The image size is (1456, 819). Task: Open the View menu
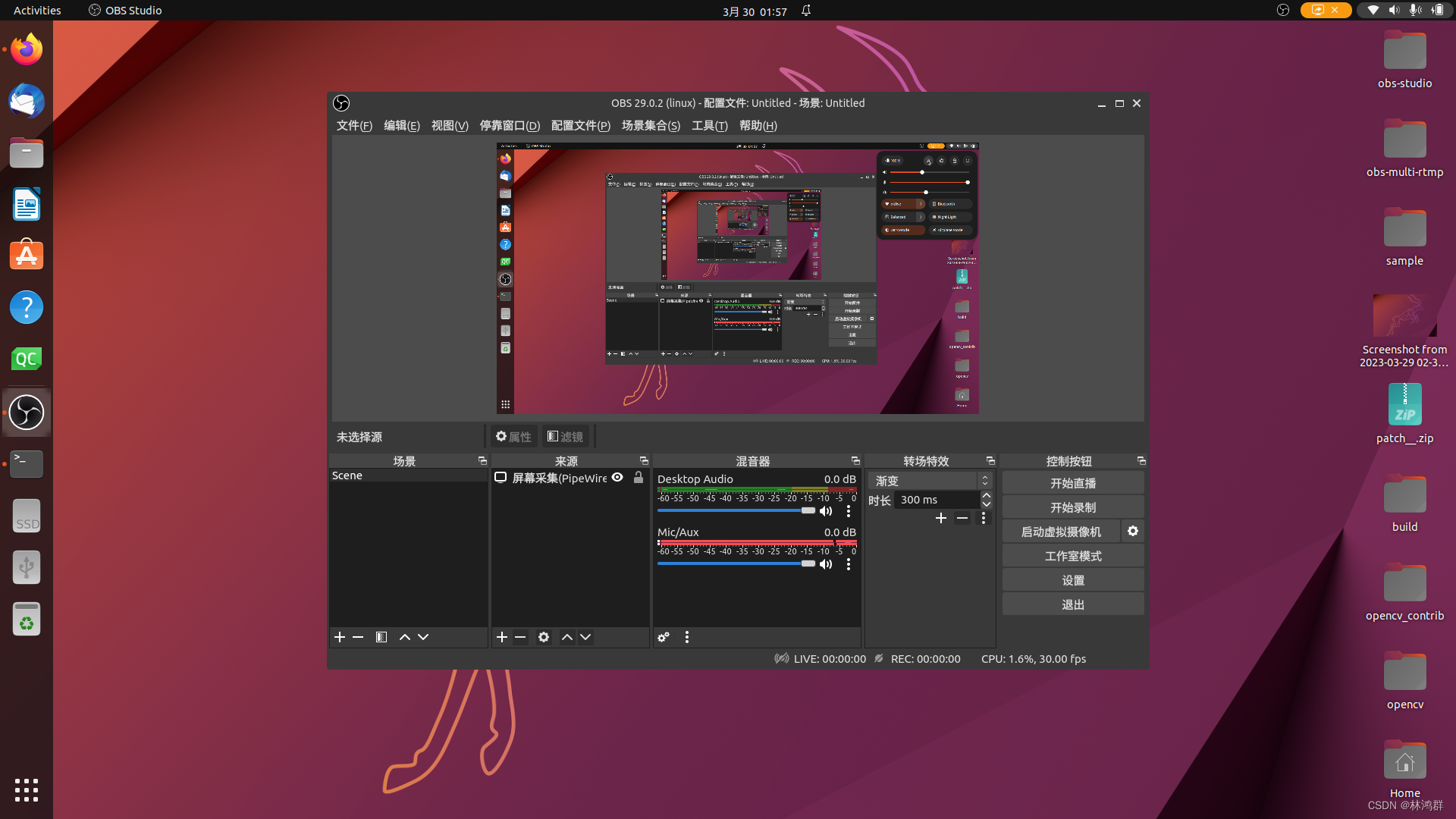(450, 126)
